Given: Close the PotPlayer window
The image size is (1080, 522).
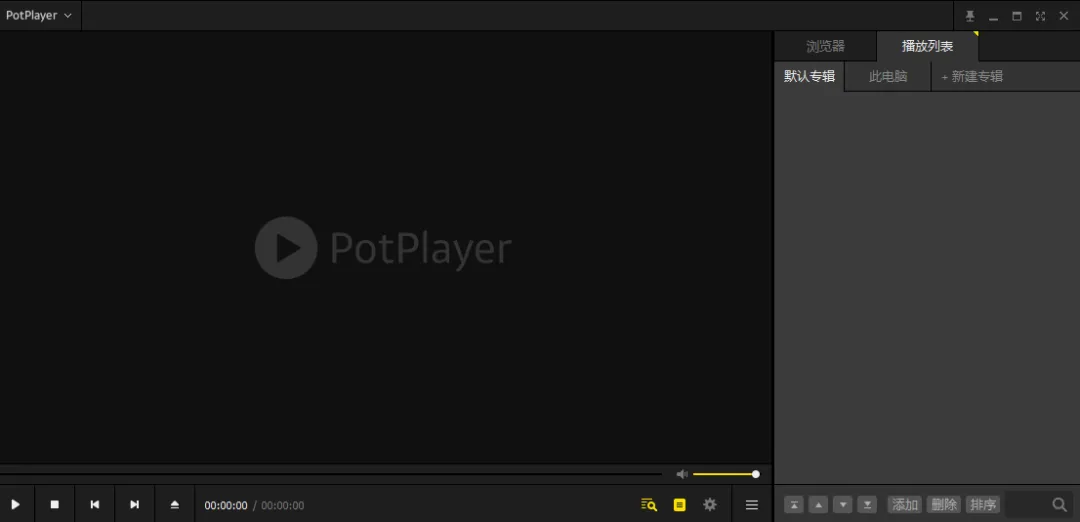Looking at the screenshot, I should click(x=1063, y=16).
